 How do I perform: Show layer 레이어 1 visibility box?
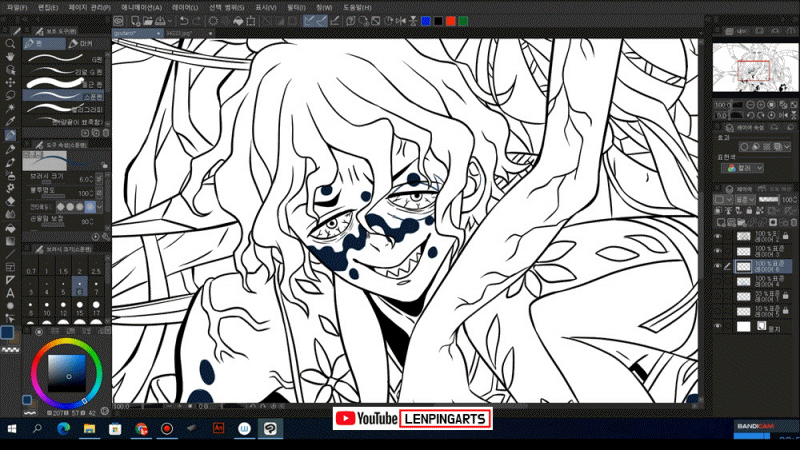pos(718,296)
